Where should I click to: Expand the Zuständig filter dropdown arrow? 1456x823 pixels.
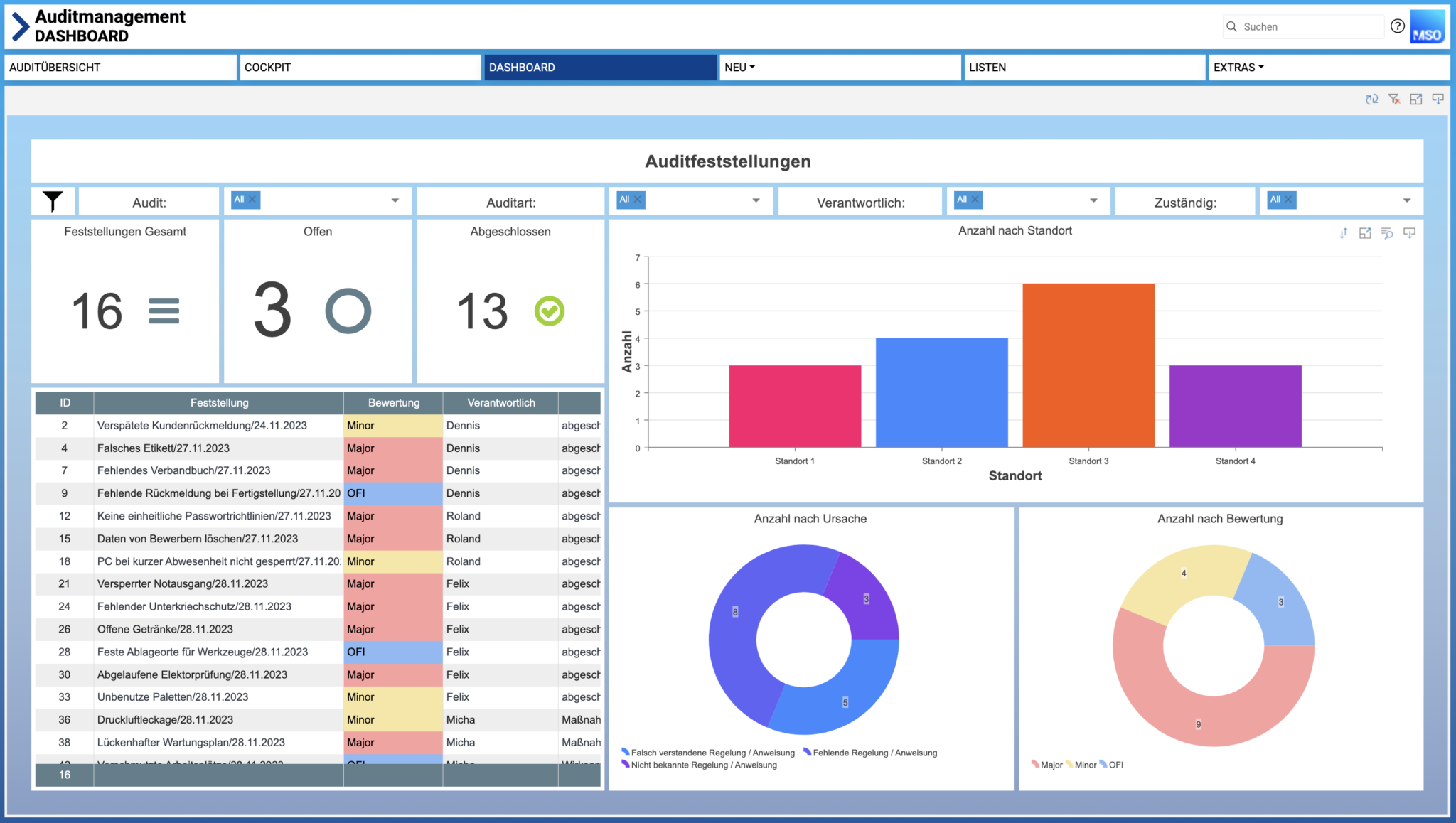1406,200
